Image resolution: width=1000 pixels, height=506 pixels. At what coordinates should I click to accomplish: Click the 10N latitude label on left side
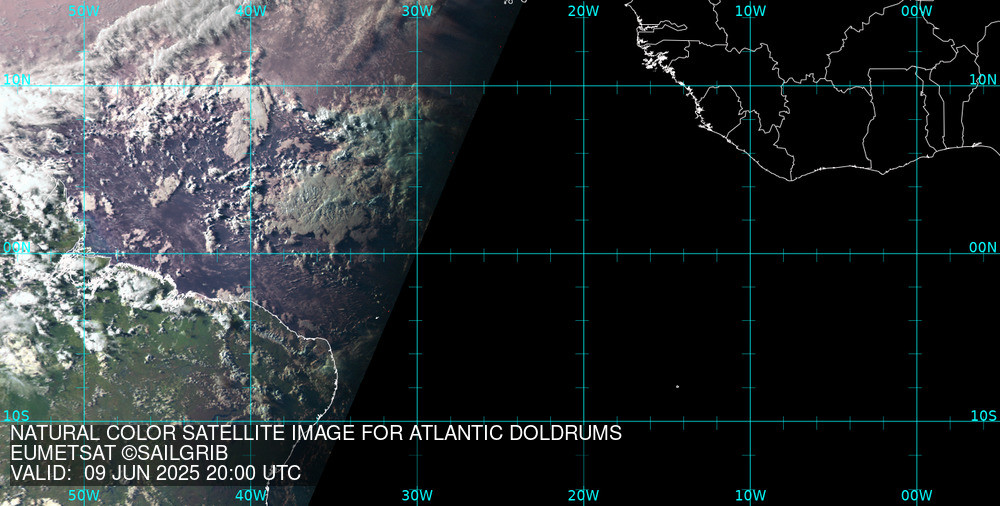pos(17,79)
